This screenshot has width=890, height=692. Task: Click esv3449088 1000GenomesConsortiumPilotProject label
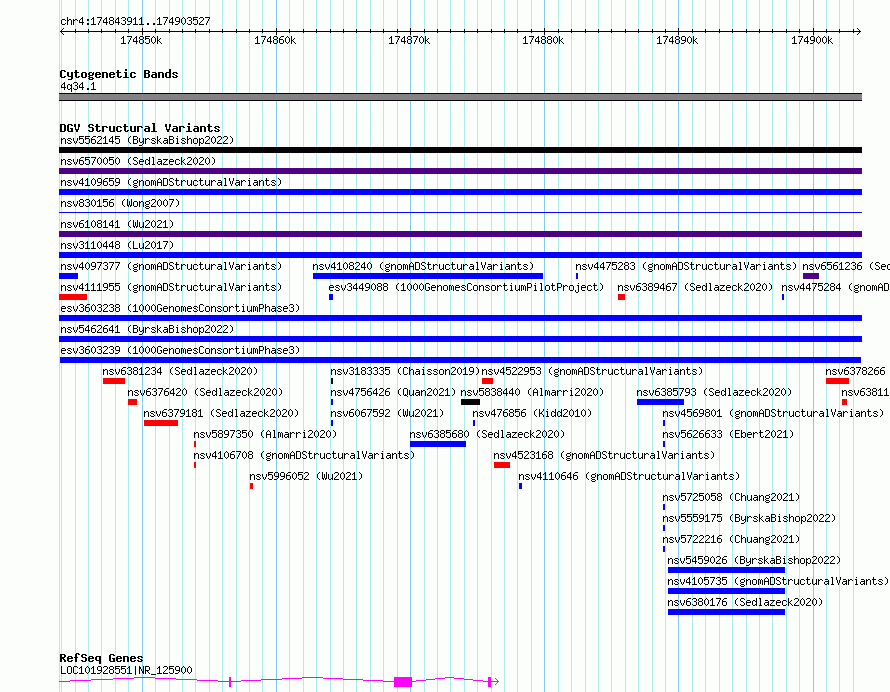point(466,287)
